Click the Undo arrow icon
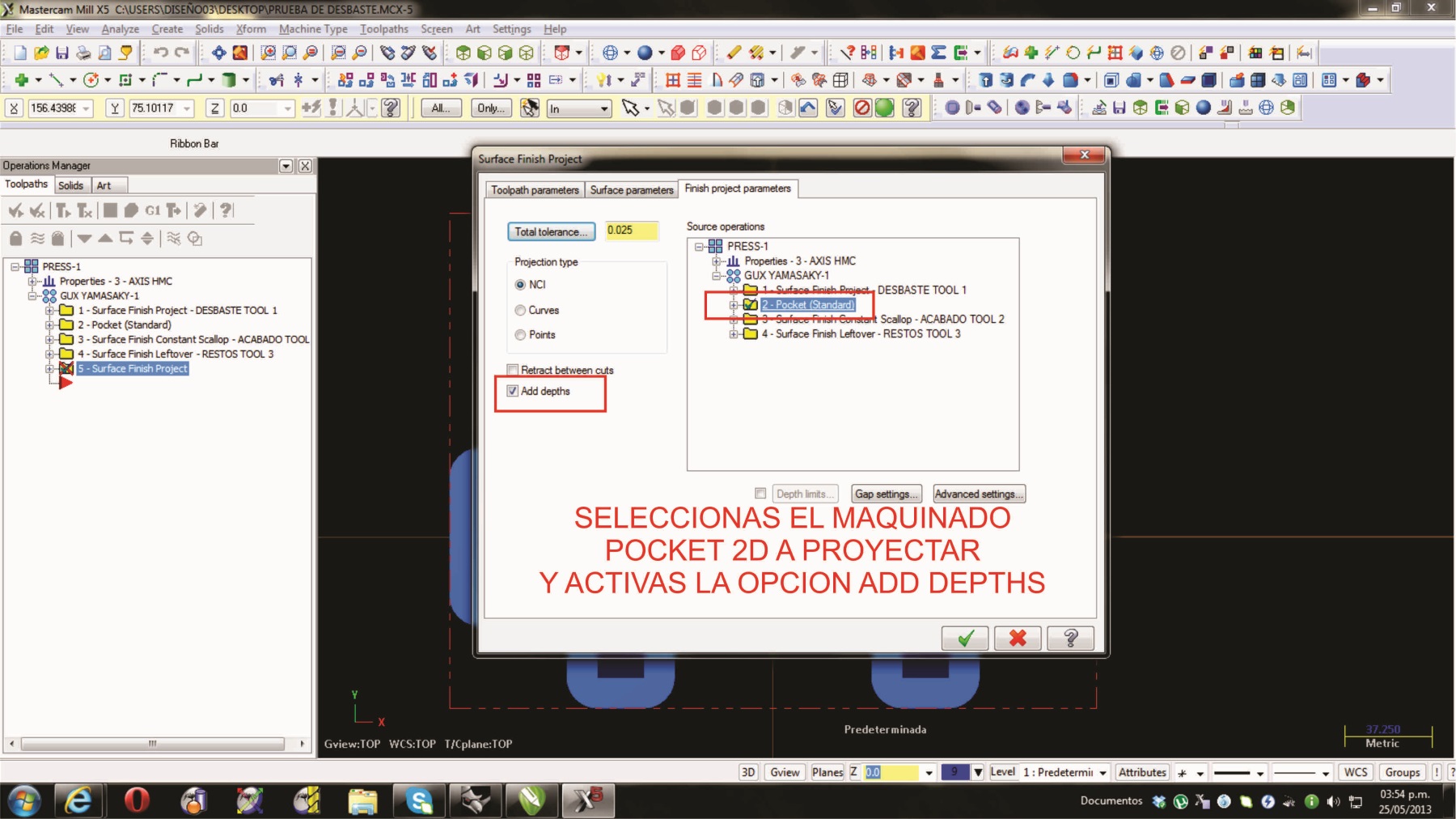The height and width of the screenshot is (819, 1456). (160, 53)
